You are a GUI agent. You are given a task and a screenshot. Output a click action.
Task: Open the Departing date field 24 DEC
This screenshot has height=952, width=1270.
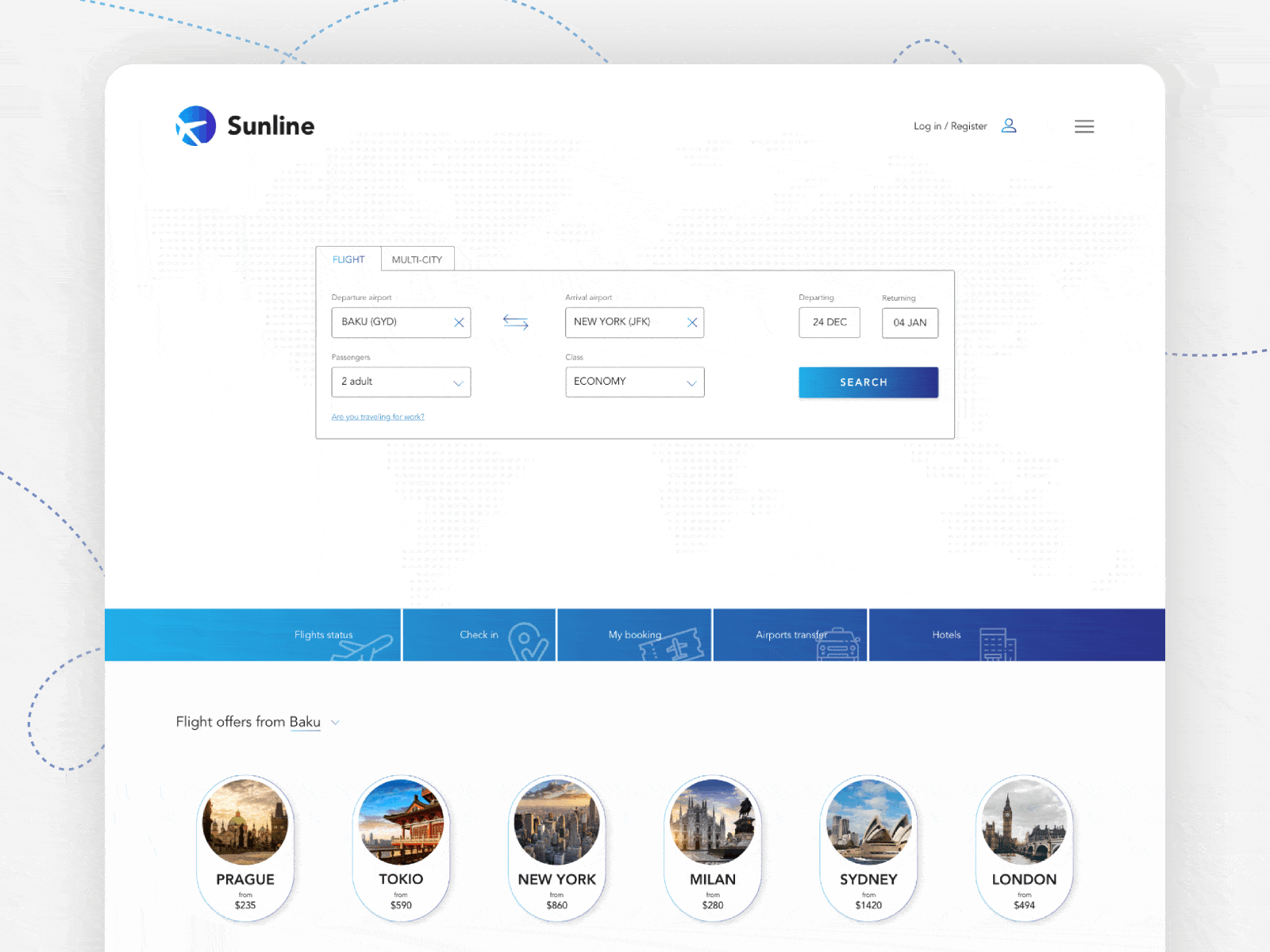pyautogui.click(x=829, y=323)
